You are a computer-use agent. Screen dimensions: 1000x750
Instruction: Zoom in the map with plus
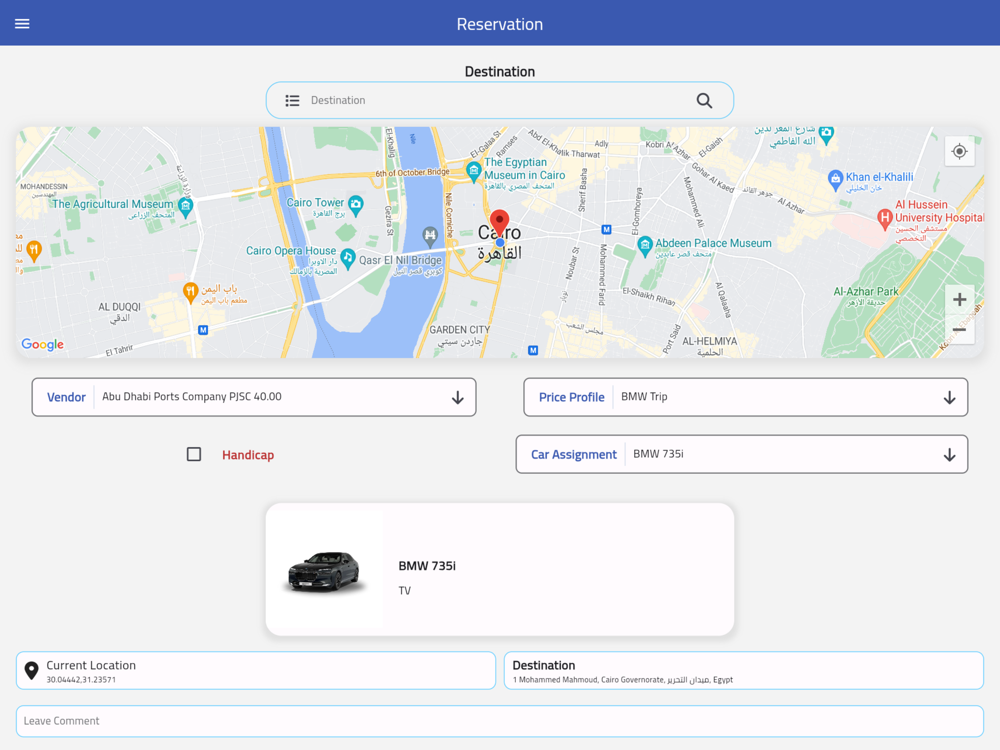click(x=959, y=300)
